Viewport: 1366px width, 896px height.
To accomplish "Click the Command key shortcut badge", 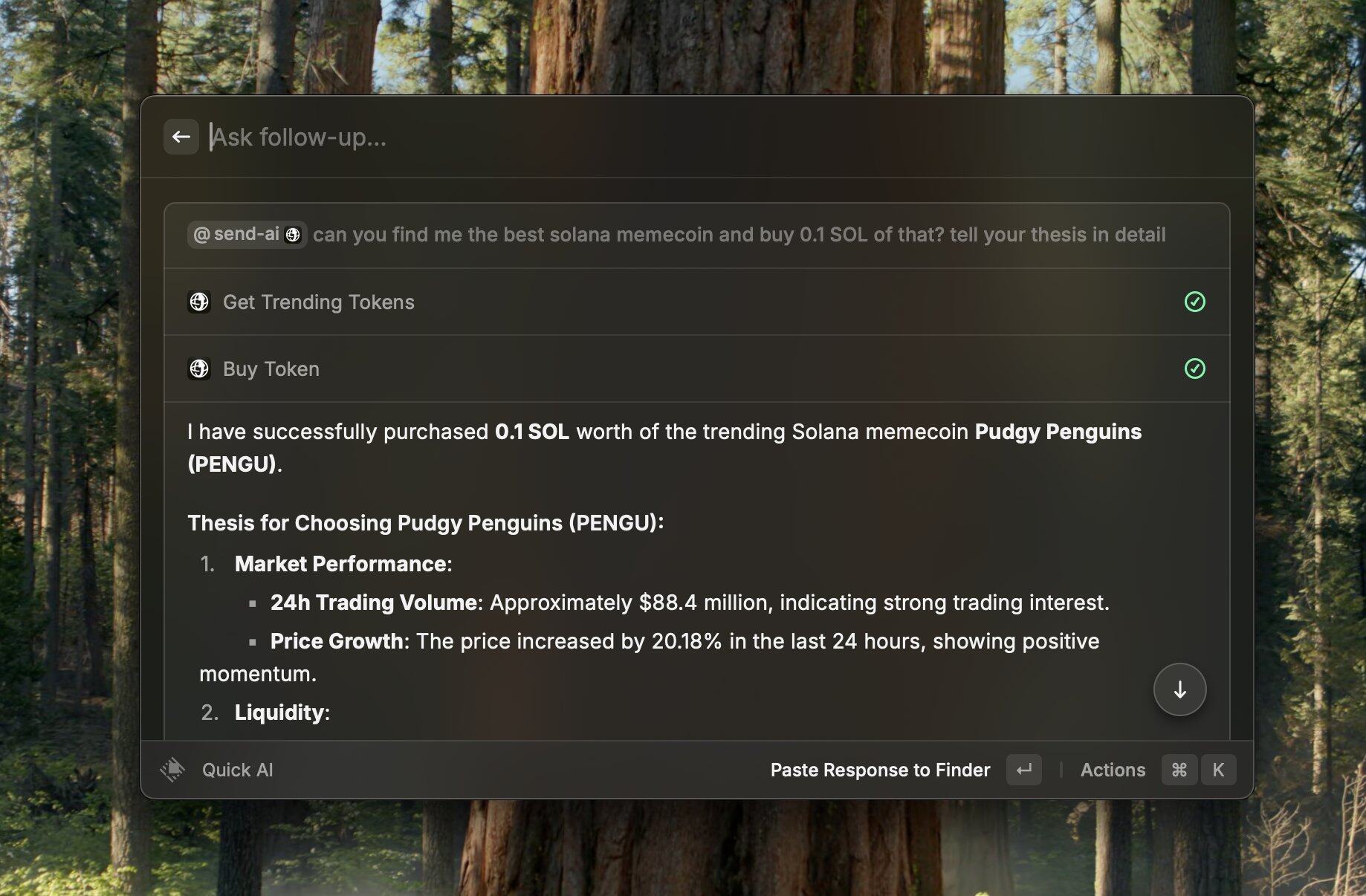I will 1179,770.
